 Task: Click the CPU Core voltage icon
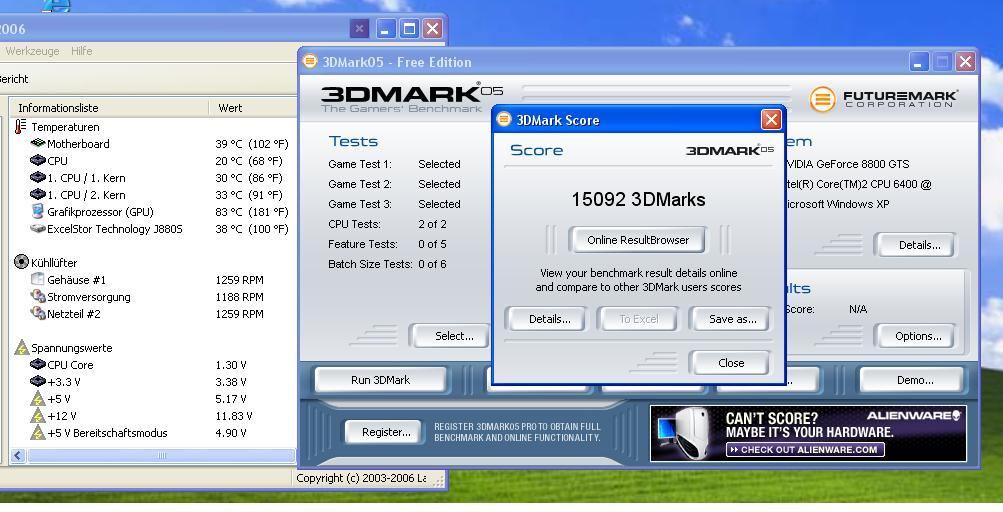tap(38, 364)
